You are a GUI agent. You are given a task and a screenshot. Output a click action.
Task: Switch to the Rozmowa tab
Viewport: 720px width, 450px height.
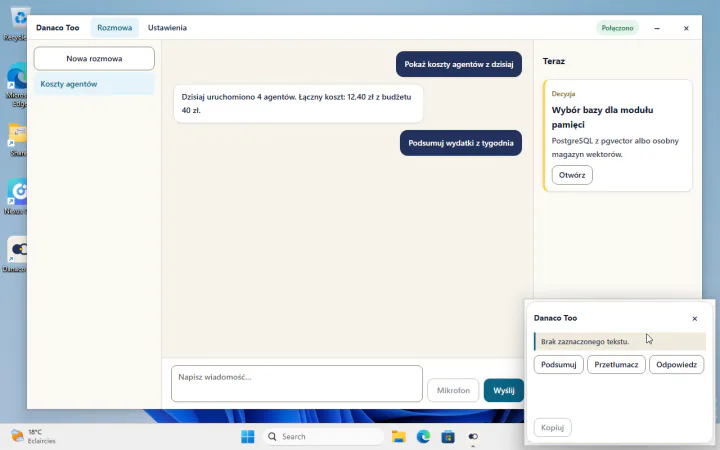[114, 28]
